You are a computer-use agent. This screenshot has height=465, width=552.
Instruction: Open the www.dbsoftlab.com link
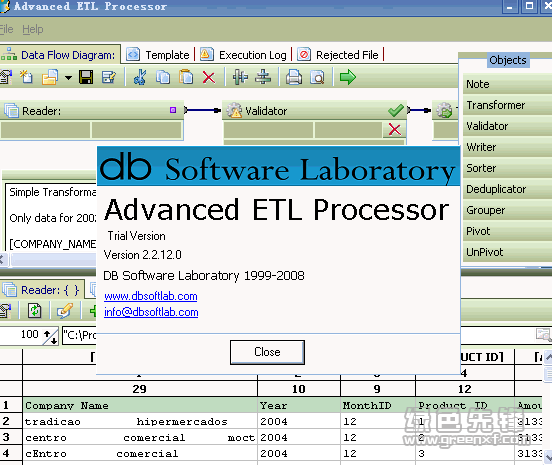point(151,296)
